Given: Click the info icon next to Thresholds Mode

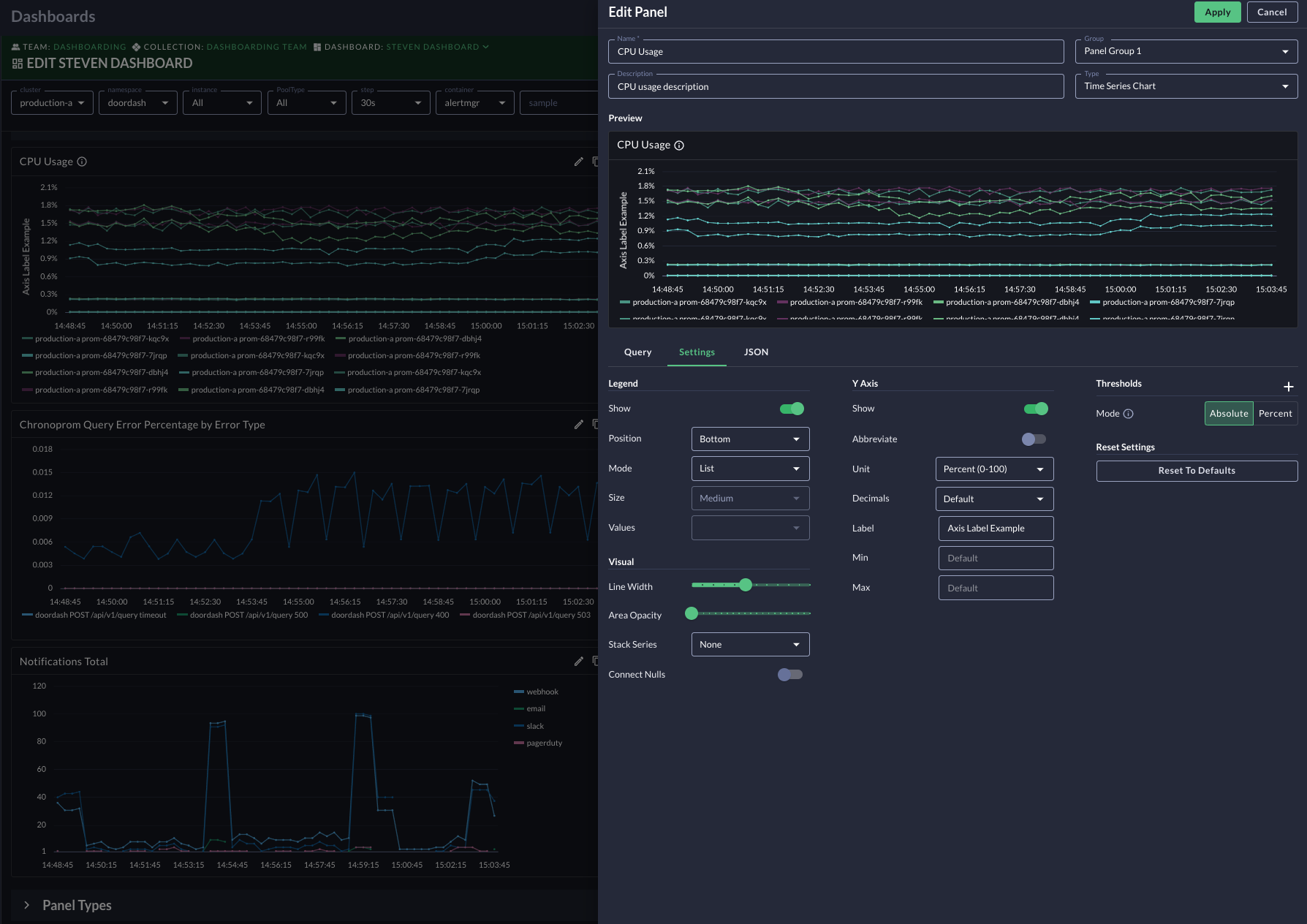Looking at the screenshot, I should pos(1128,414).
